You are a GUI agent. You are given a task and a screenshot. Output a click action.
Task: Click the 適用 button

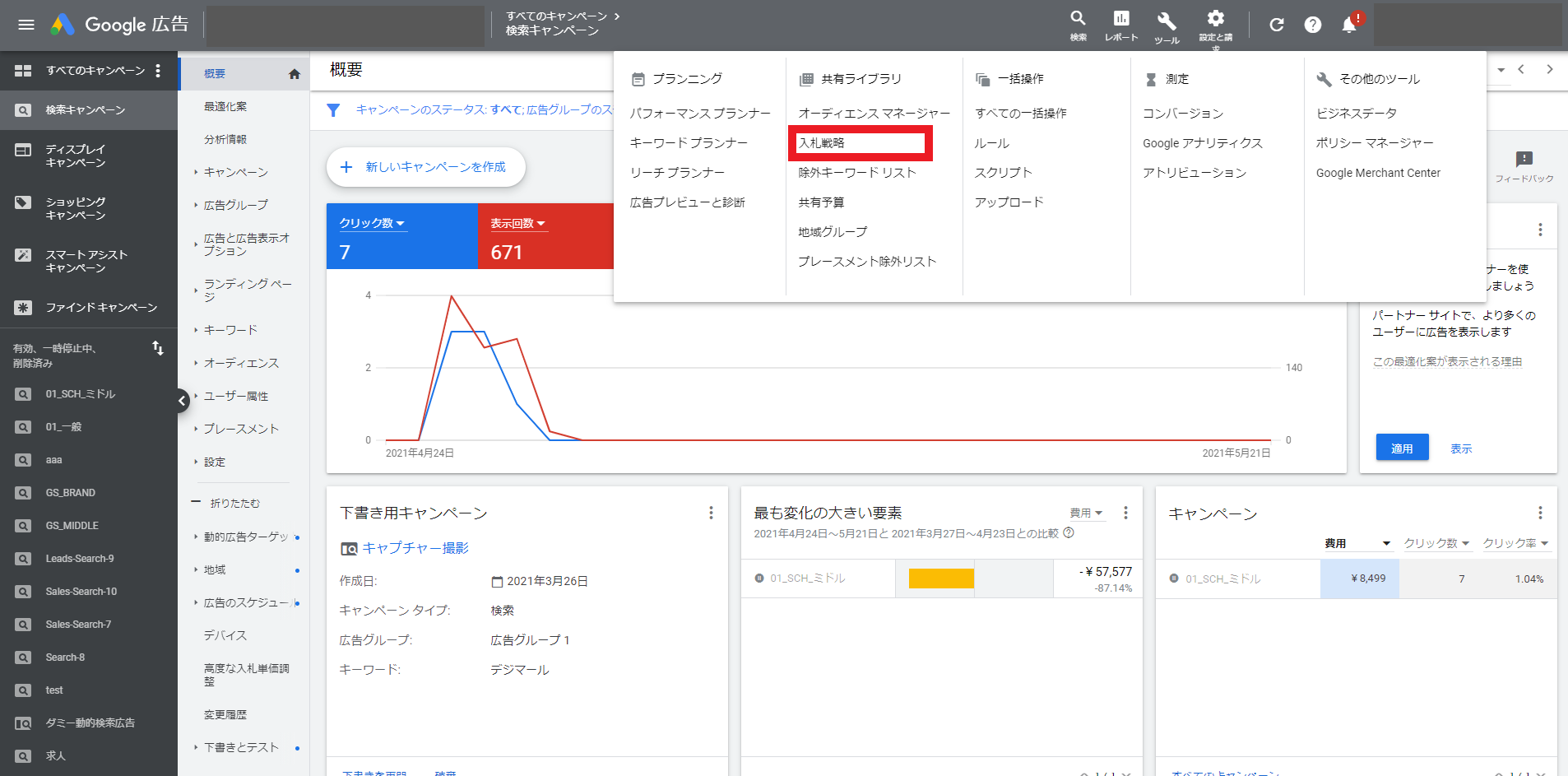coord(1402,448)
